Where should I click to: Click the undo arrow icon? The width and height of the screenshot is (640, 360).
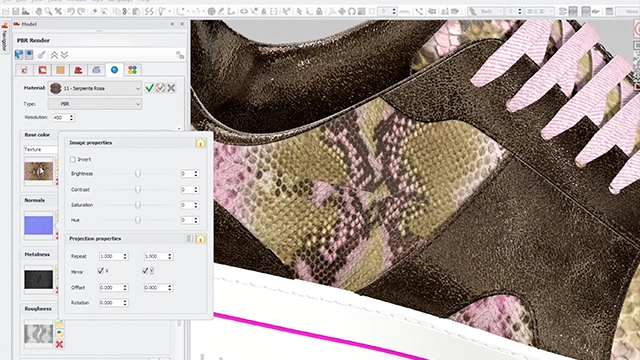point(71,11)
